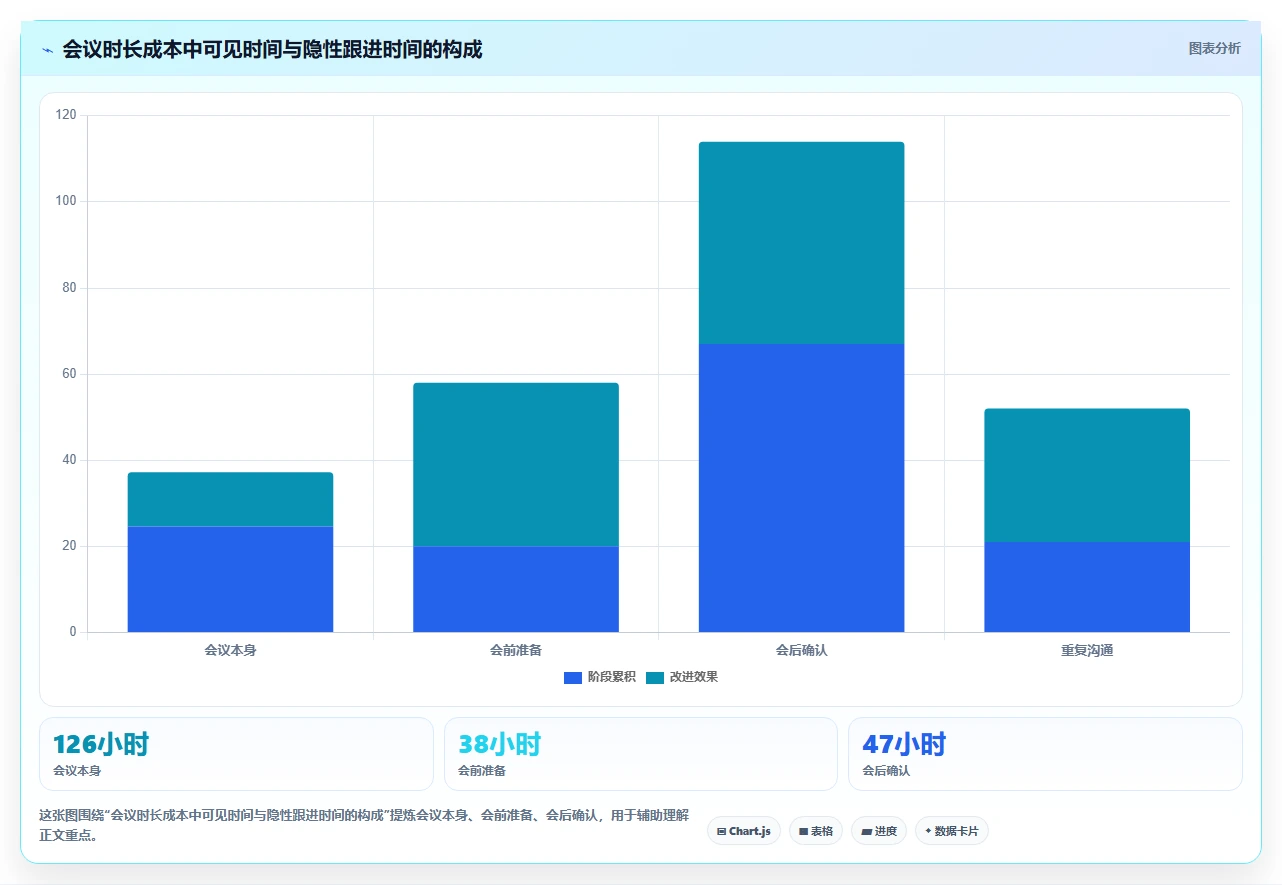Click the chart title 会议时长成本中可见时间与隐性跟进时间的构成
This screenshot has width=1282, height=885.
tap(272, 49)
